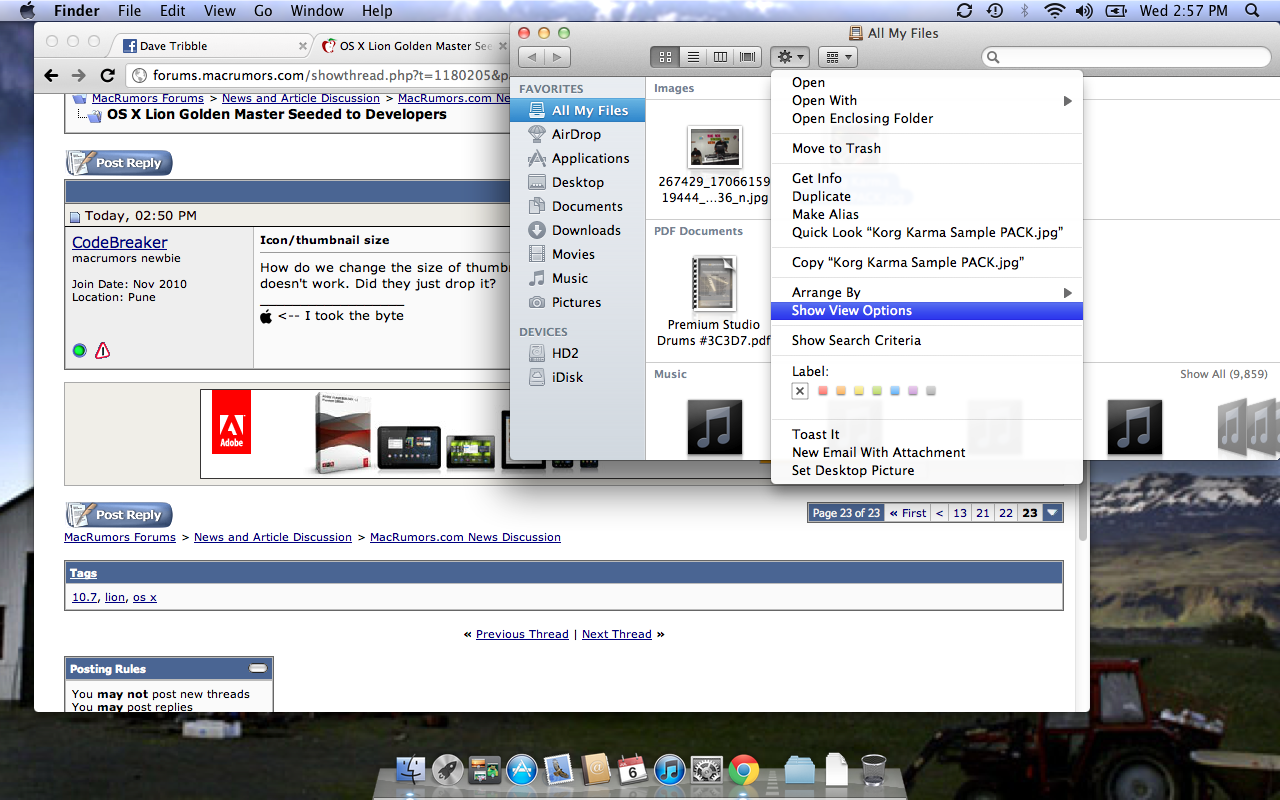Screen dimensions: 1280x800
Task: Apply the orange label color
Action: click(842, 391)
